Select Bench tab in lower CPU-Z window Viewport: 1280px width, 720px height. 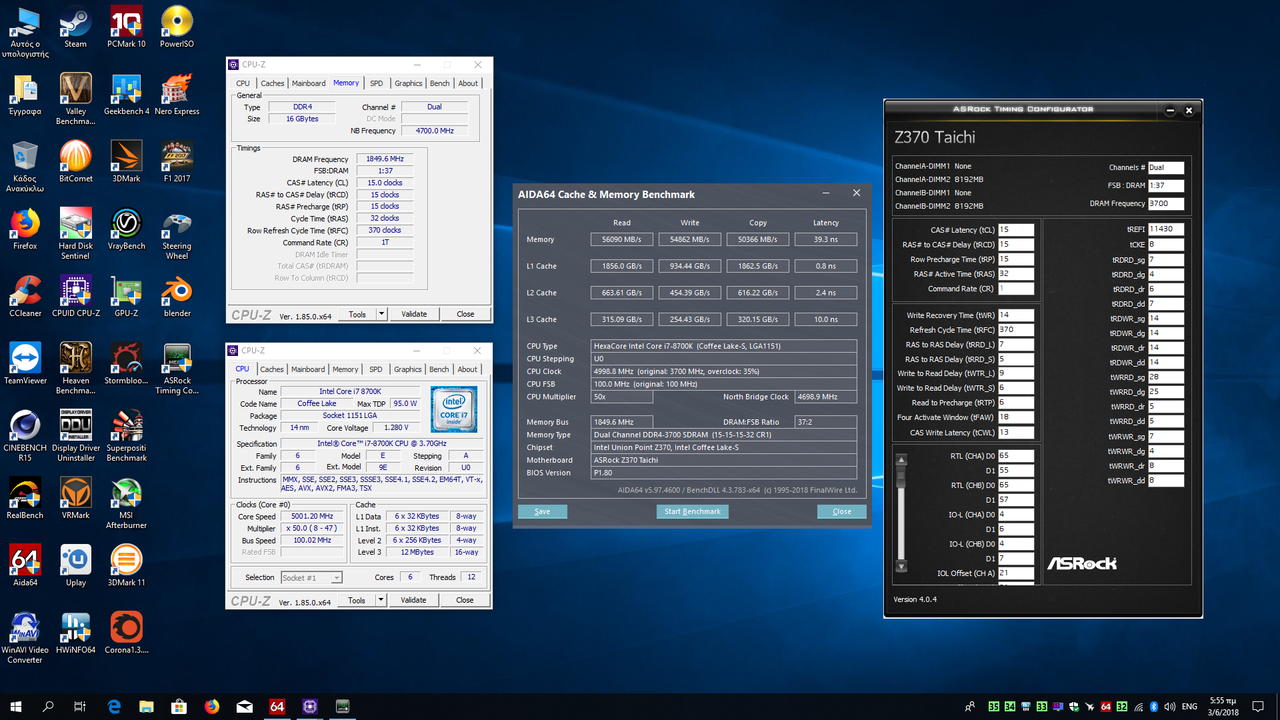pyautogui.click(x=439, y=369)
